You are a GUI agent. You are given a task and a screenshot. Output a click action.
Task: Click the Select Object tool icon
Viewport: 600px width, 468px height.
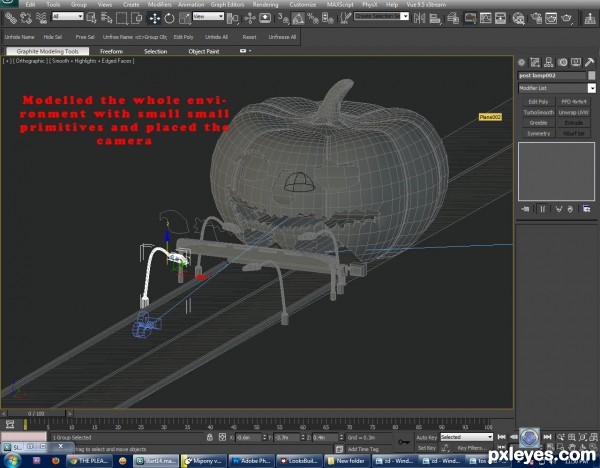91,18
